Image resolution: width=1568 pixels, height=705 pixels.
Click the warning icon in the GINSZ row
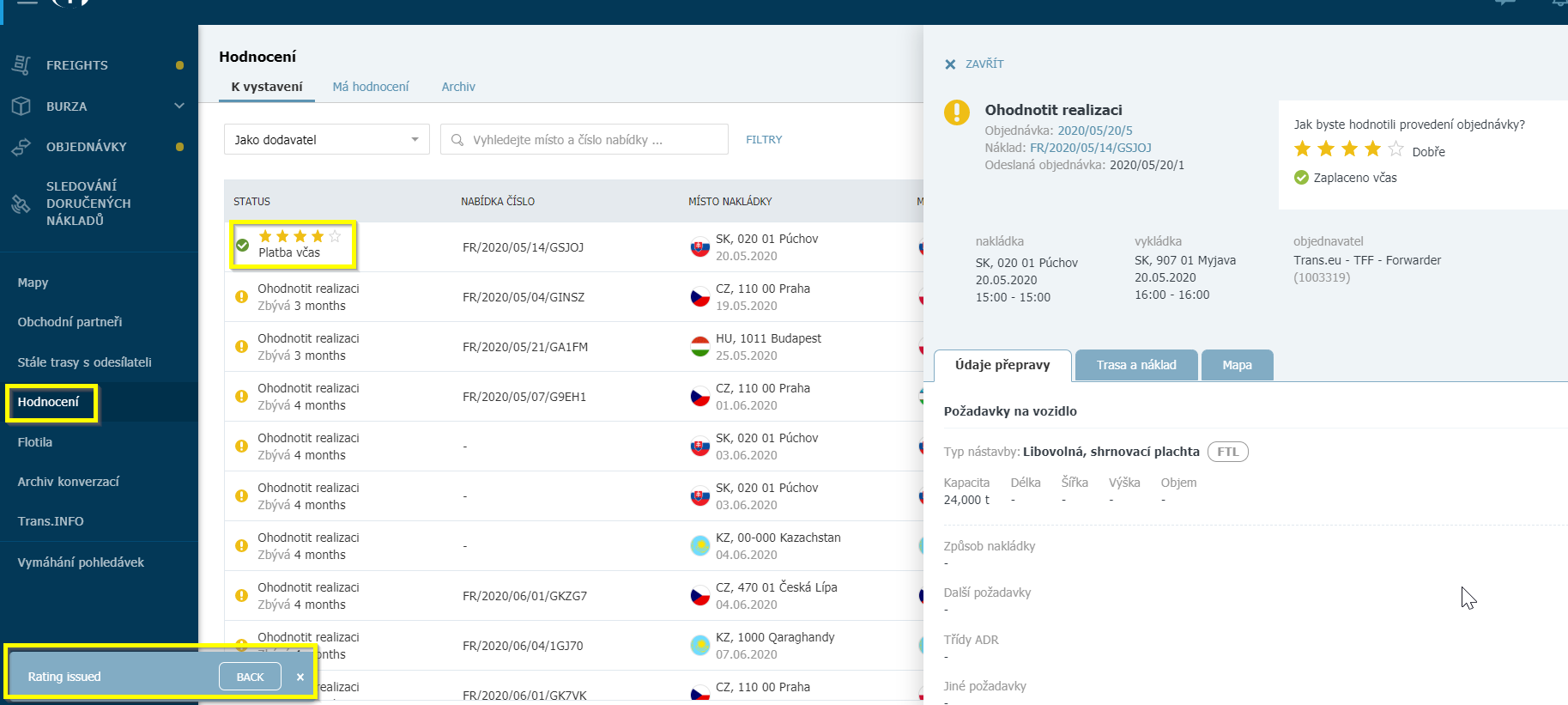pos(242,297)
